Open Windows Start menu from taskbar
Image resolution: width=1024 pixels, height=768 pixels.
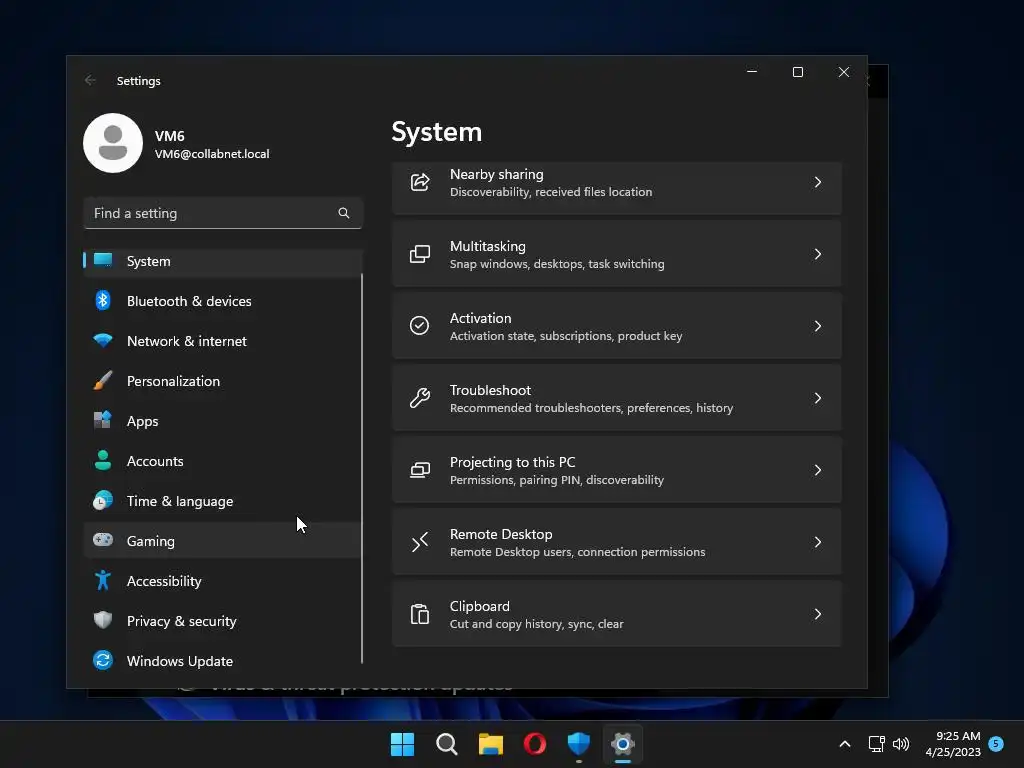[402, 744]
